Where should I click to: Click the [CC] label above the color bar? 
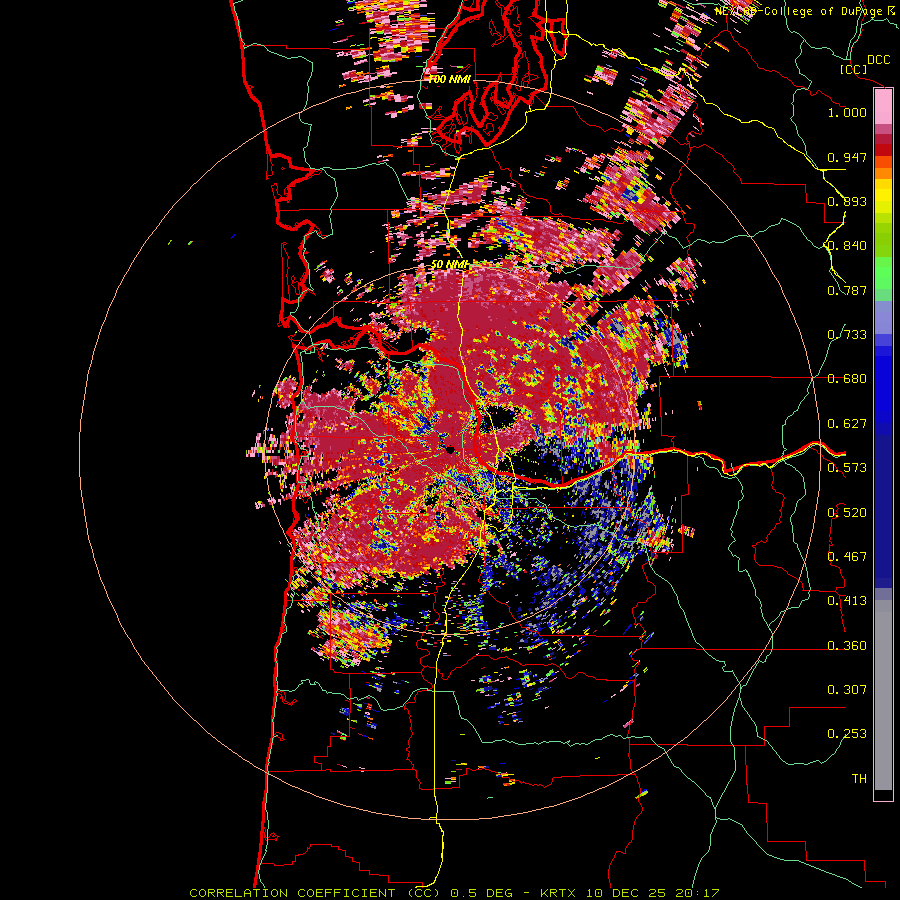tap(853, 69)
